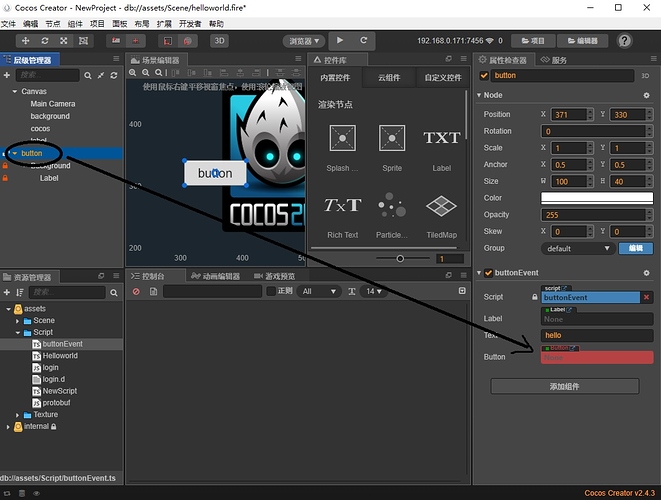Click the hierarchy search magnifier icon
Screen dimensions: 661x500
tap(88, 75)
